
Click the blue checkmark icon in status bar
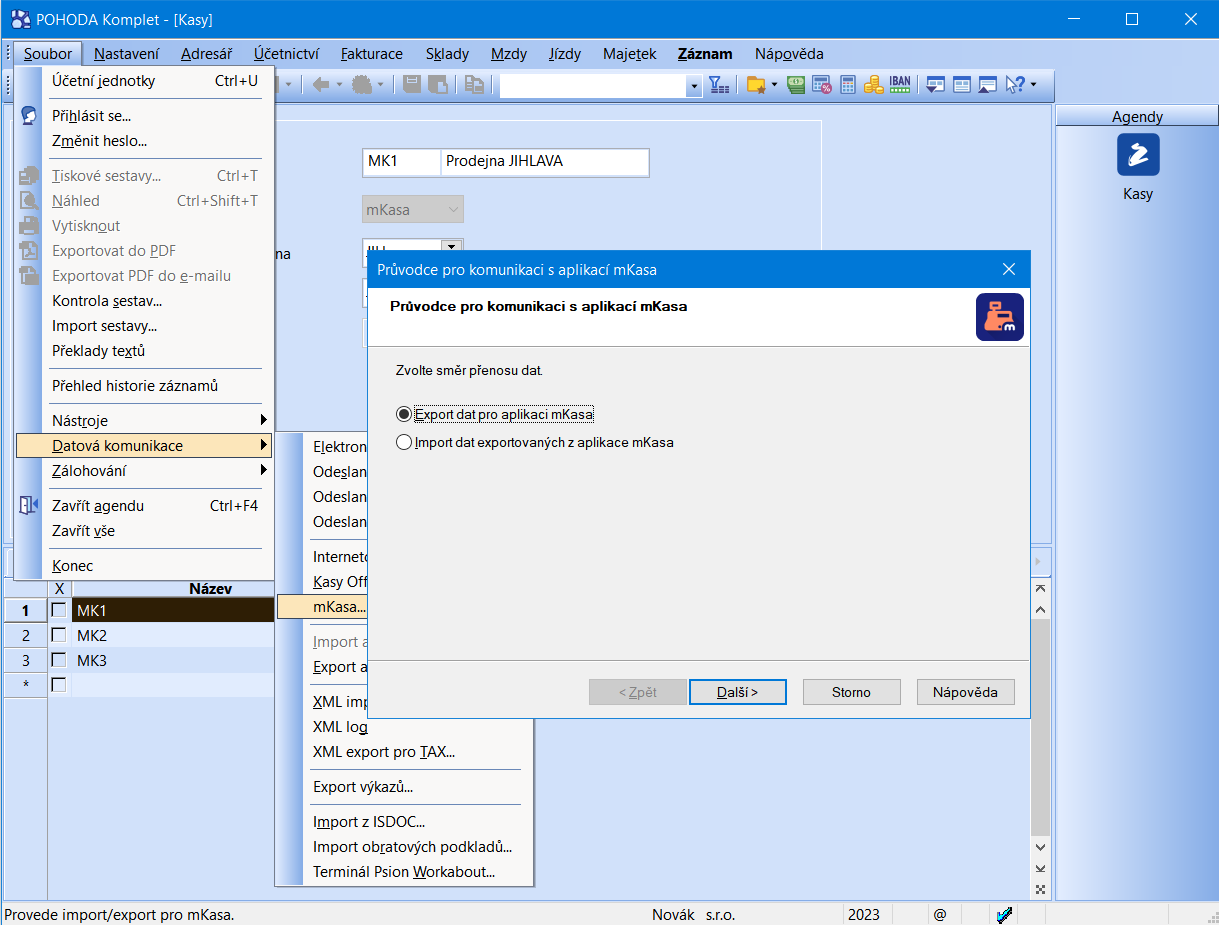point(1005,914)
